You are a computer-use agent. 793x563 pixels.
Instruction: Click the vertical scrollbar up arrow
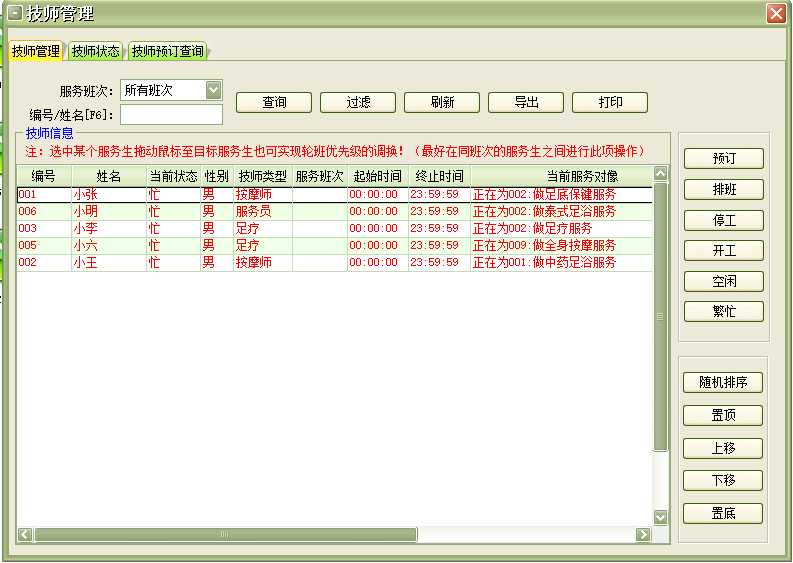point(660,174)
